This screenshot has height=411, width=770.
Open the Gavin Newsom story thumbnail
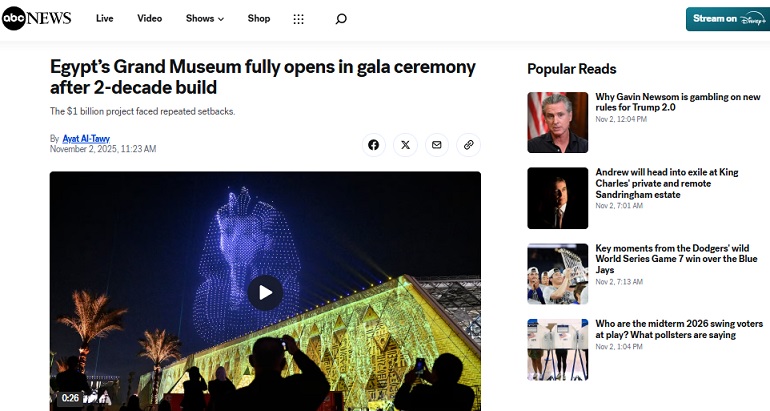point(557,122)
